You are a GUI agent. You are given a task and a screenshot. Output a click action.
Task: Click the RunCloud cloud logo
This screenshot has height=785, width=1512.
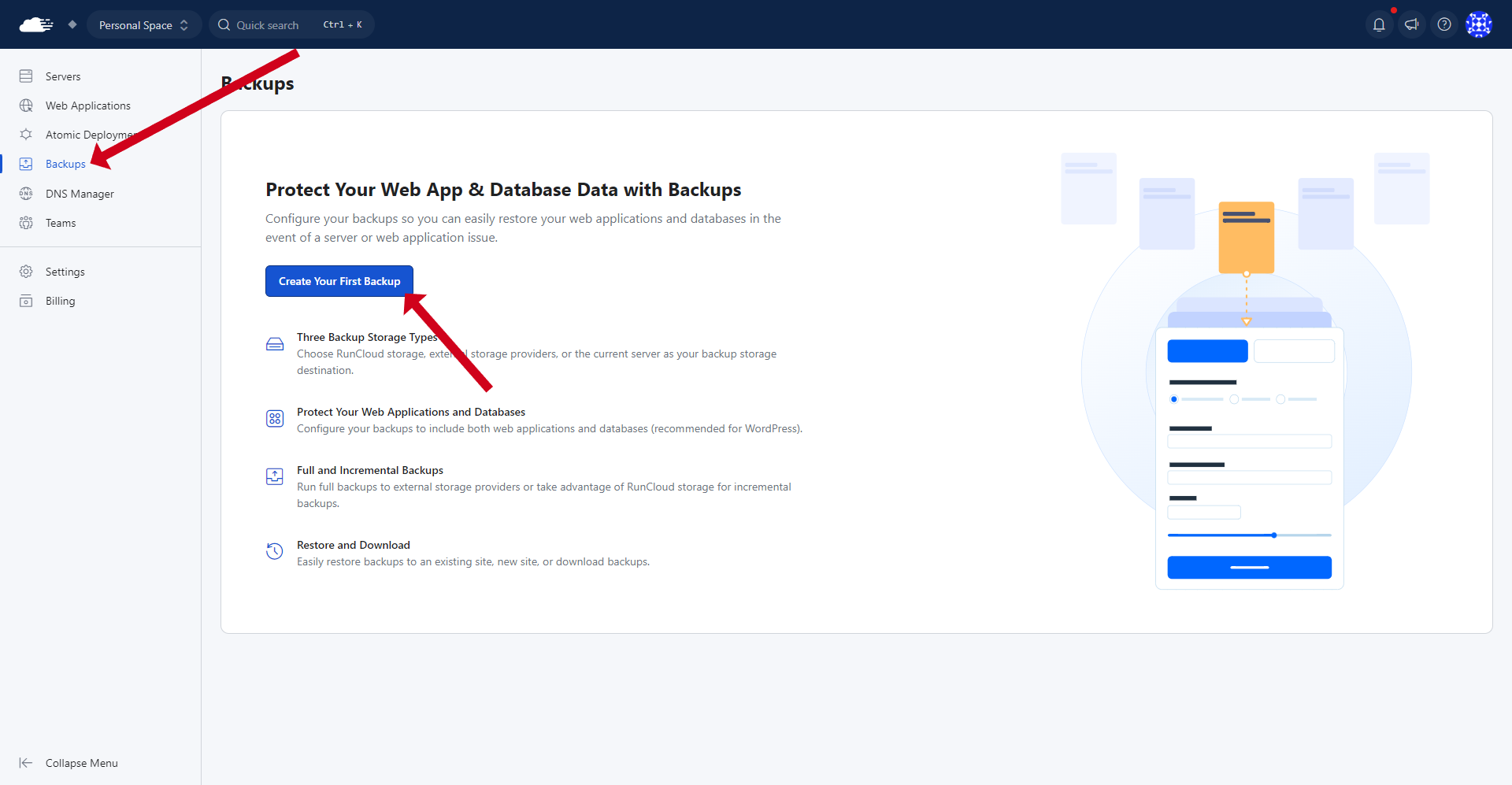(35, 24)
